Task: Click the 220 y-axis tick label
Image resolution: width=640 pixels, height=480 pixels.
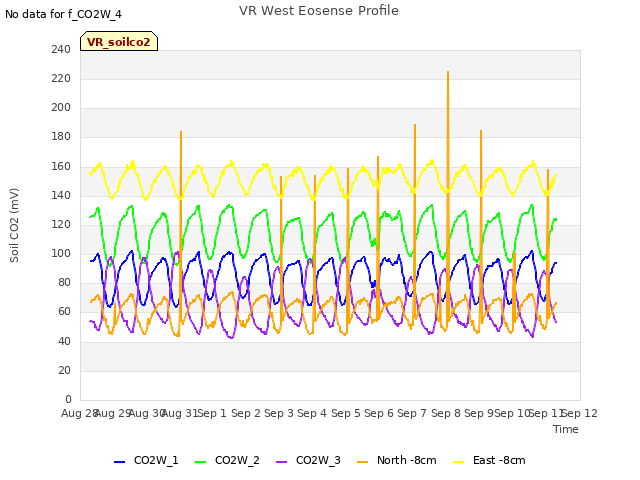Action: tap(61, 78)
